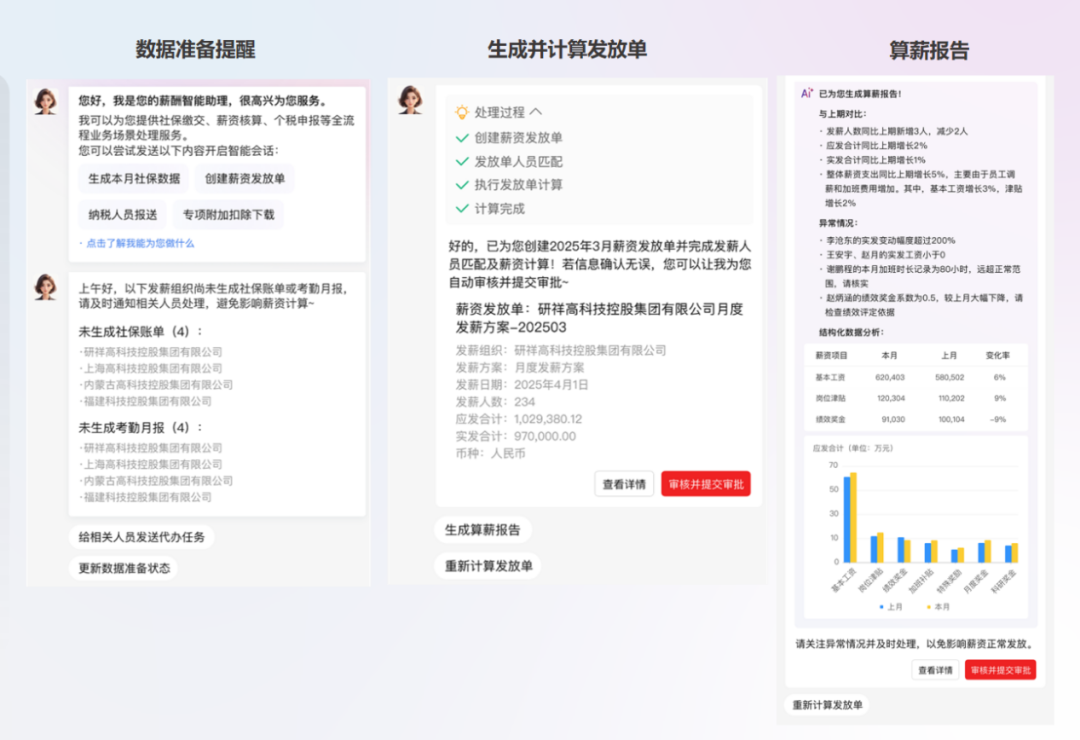The width and height of the screenshot is (1080, 740).
Task: Click the assistant avatar beside the greeting message
Action: (45, 101)
